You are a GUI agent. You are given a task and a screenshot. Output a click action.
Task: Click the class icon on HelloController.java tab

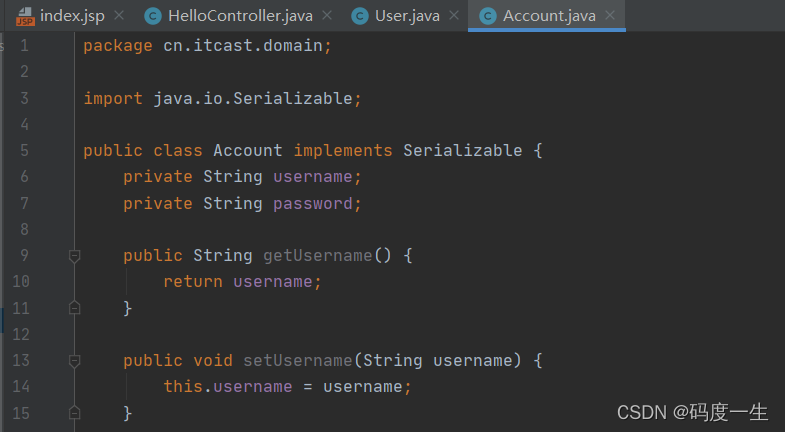tap(153, 16)
